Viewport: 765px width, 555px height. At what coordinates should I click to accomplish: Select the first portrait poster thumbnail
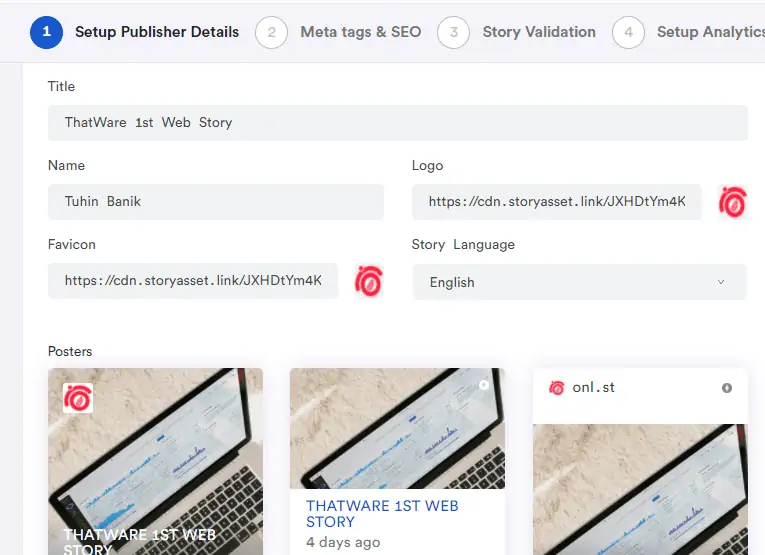[155, 461]
